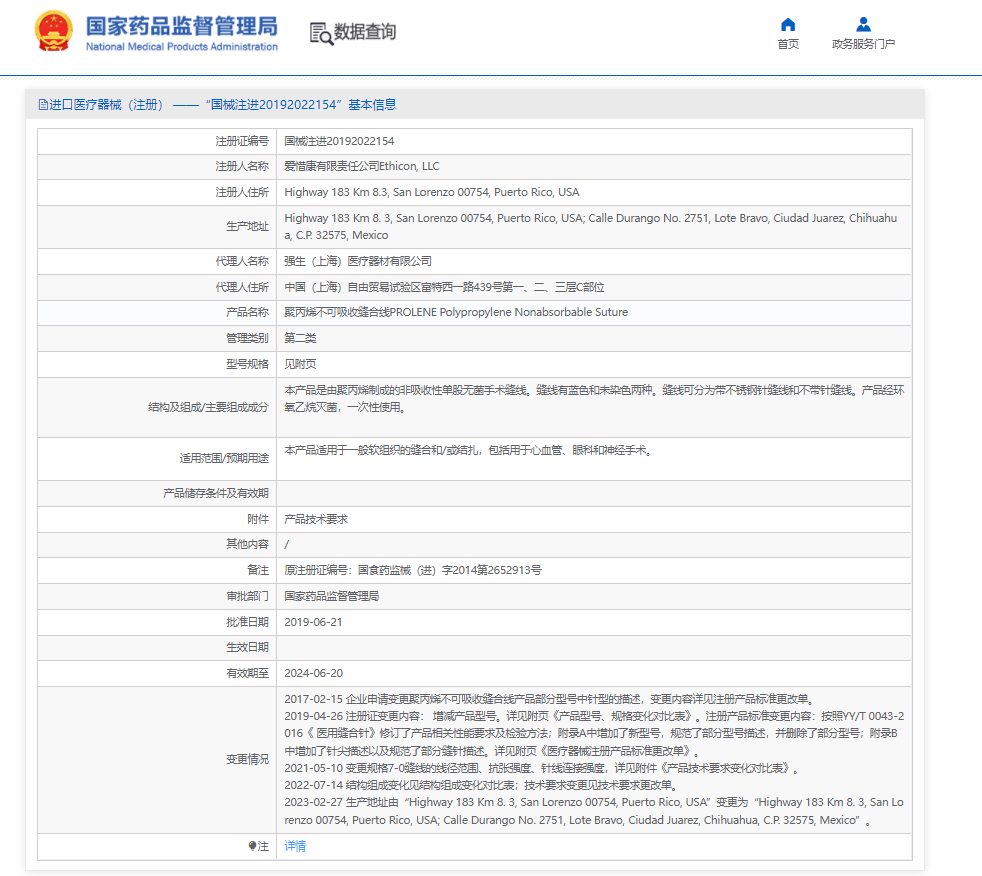The width and height of the screenshot is (982, 876).
Task: Click the 生效日期 row label
Action: (x=247, y=647)
